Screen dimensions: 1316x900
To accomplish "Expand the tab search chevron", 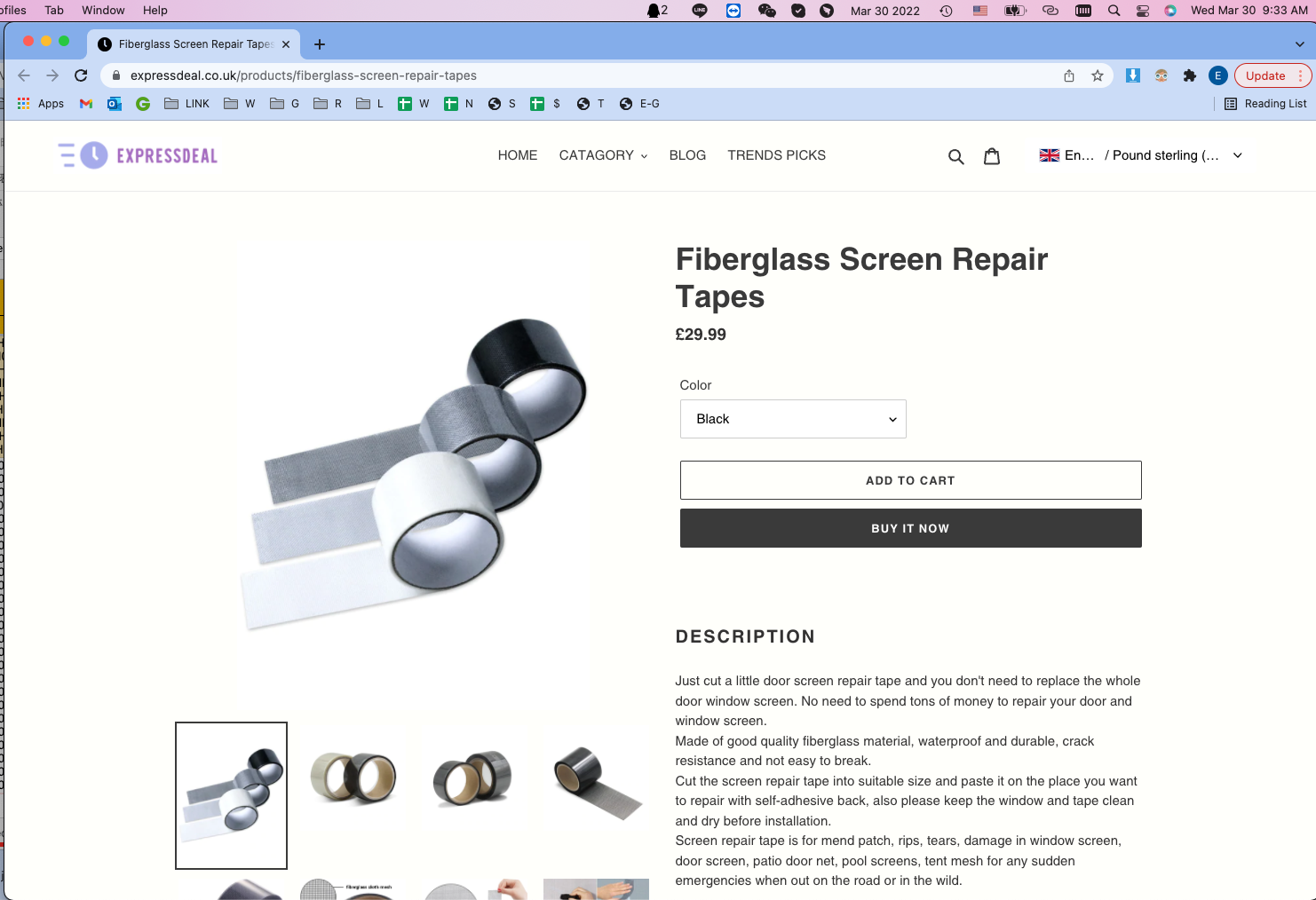I will (x=1300, y=44).
